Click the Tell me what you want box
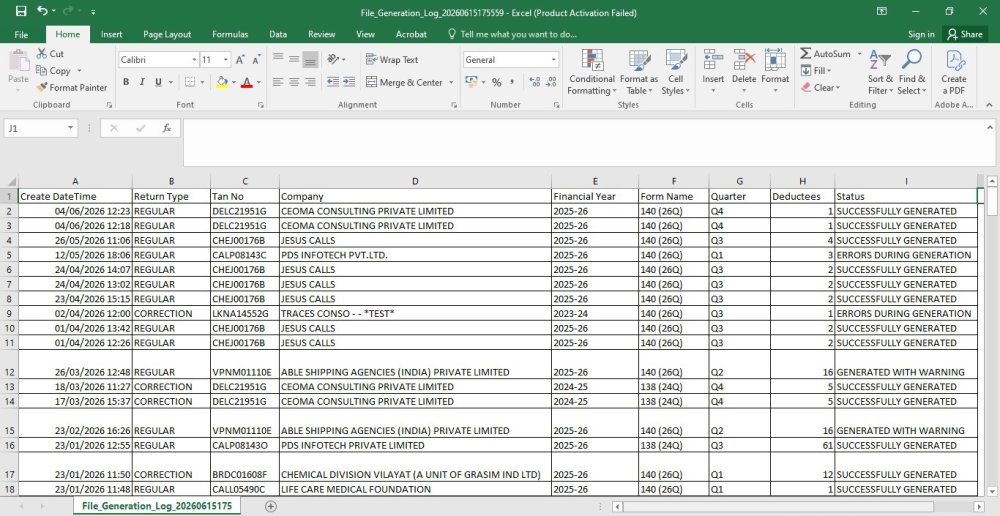 click(x=513, y=34)
